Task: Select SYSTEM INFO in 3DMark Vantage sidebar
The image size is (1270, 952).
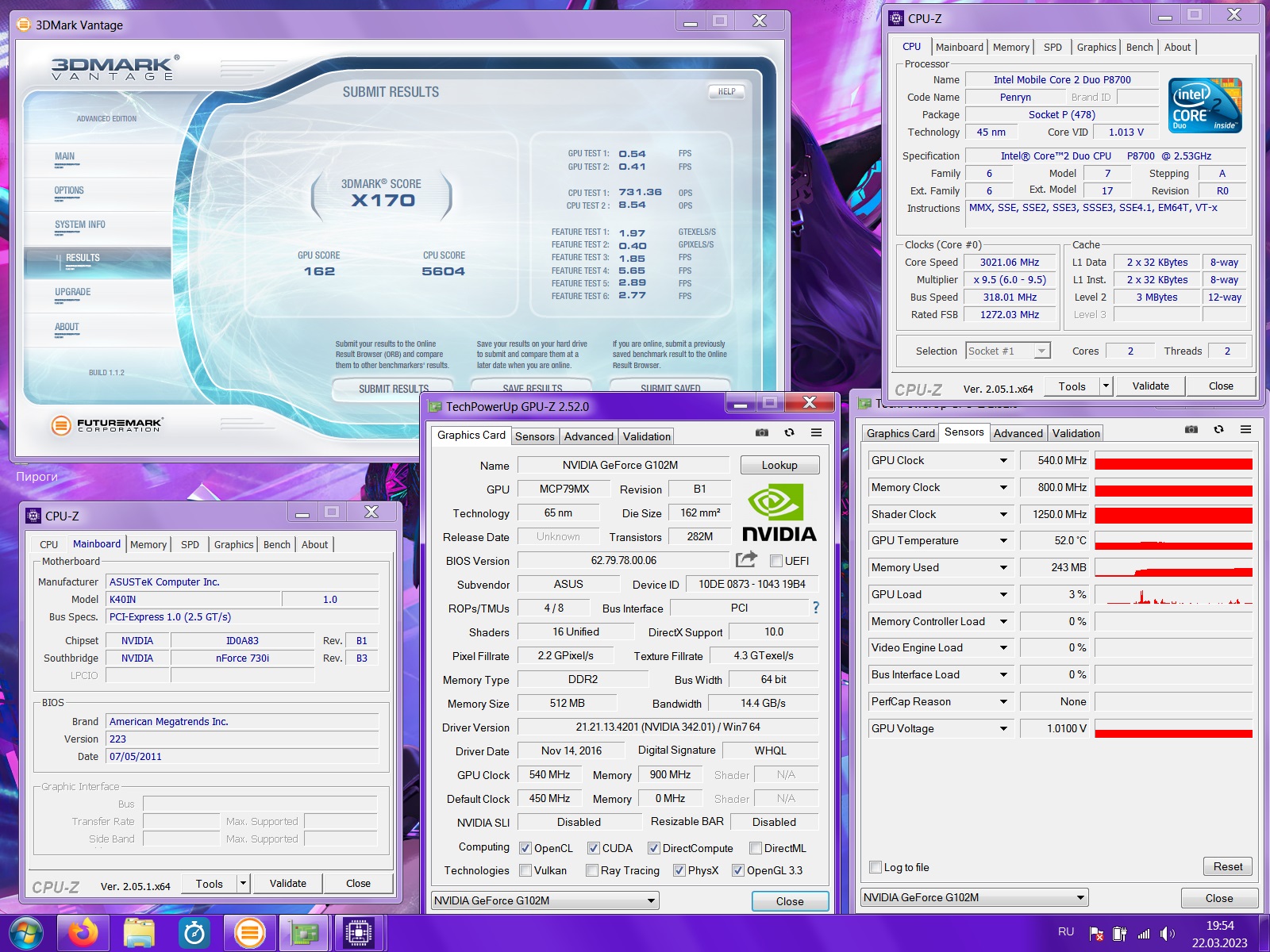Action: tap(80, 225)
